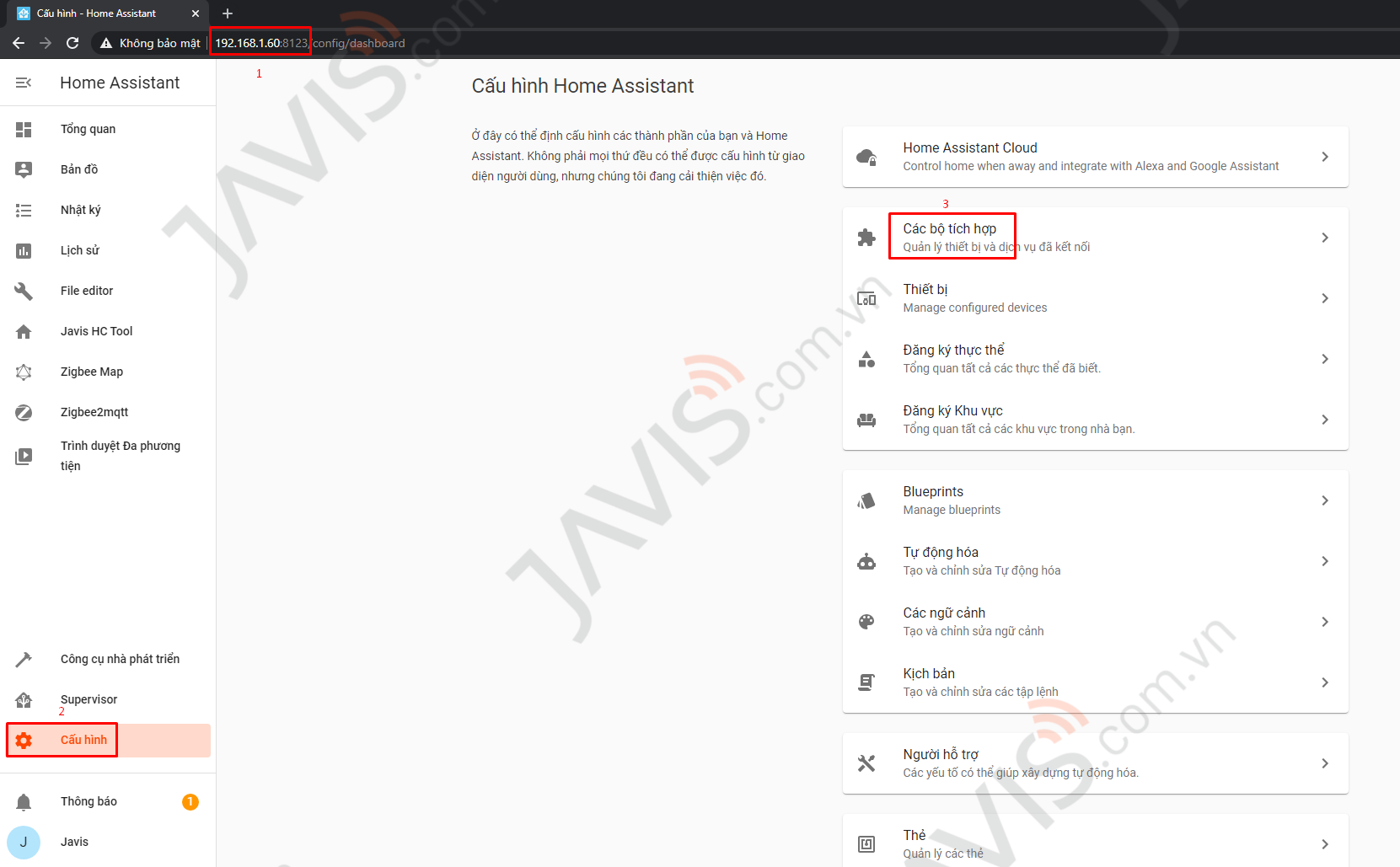1400x867 pixels.
Task: Click the integrations puzzle piece icon
Action: (x=866, y=238)
